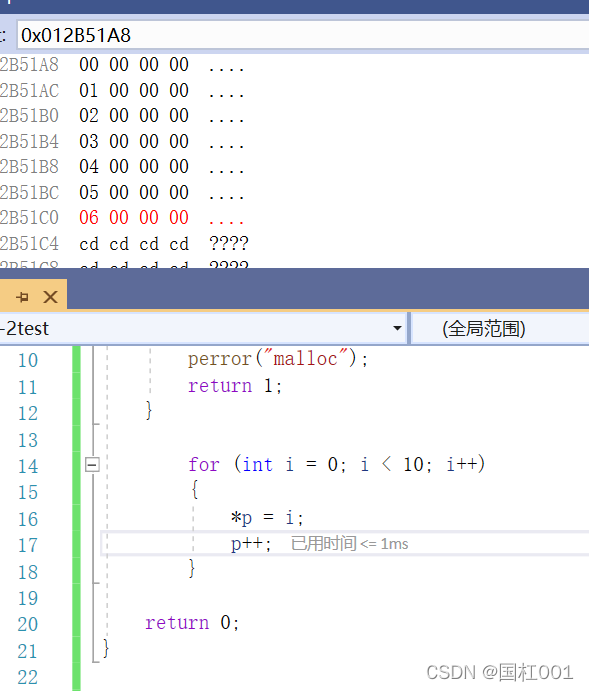Open the (全局范围) scope dropdown

pos(500,329)
